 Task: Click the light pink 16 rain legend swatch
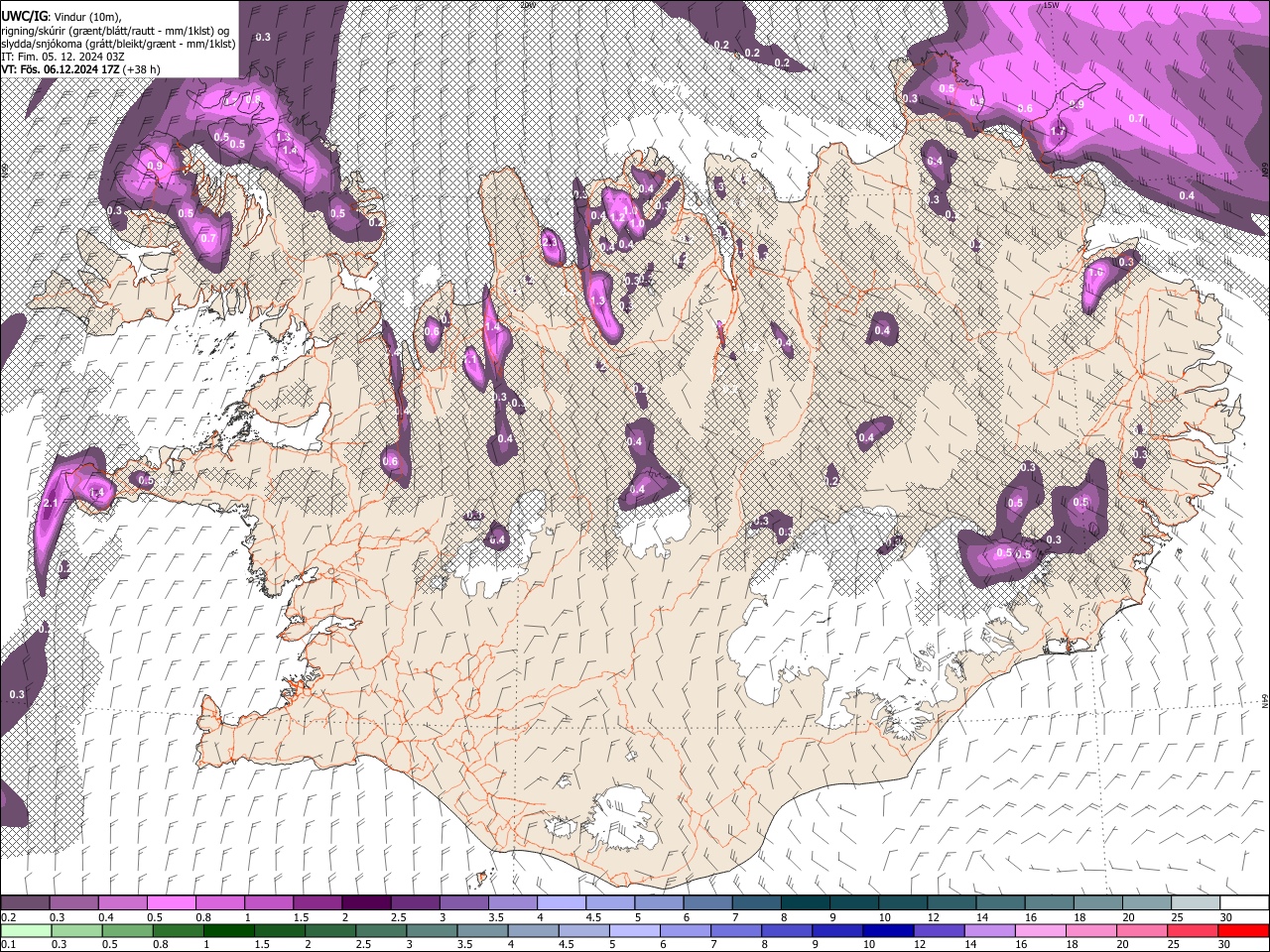pos(1038,930)
